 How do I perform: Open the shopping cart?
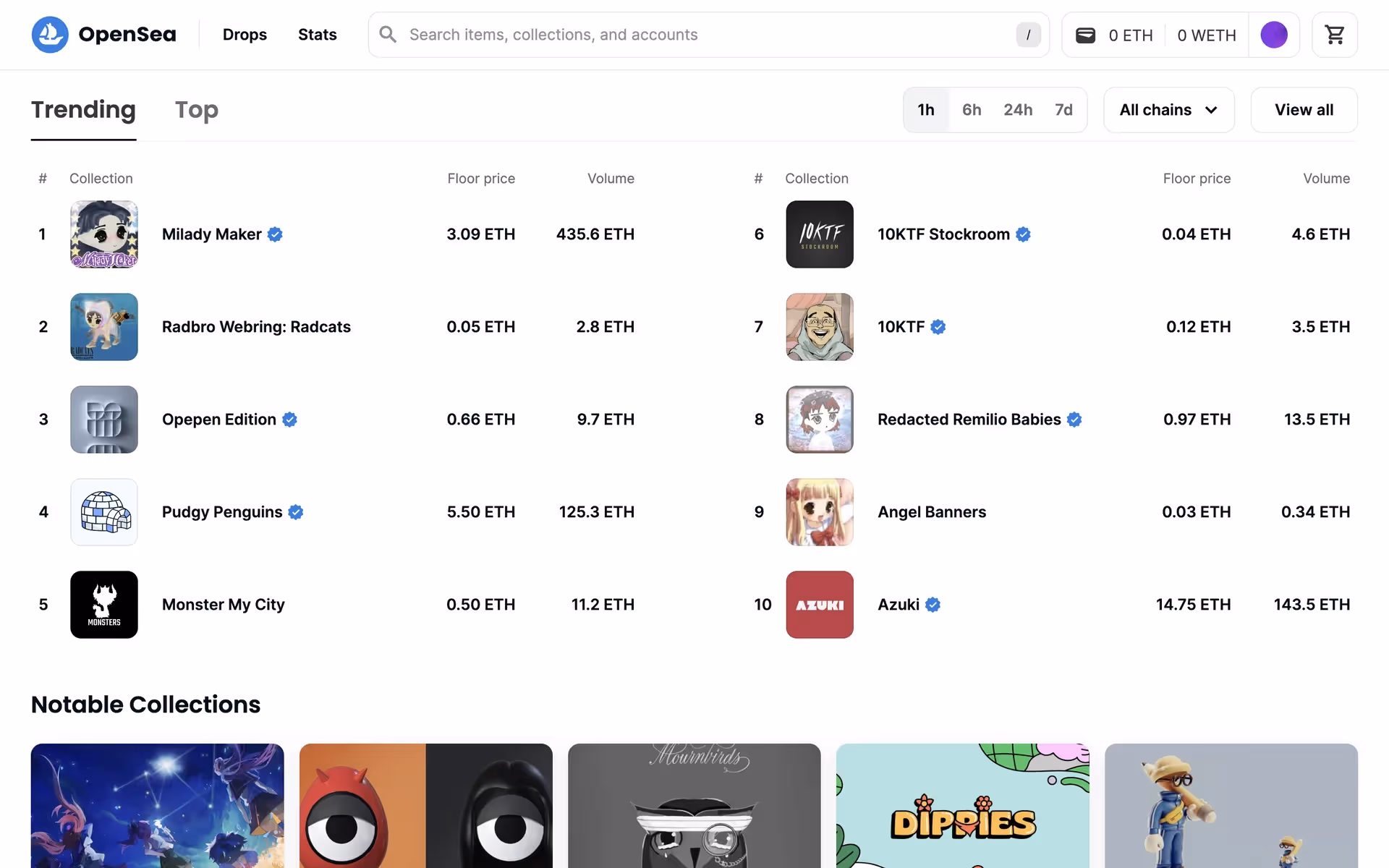tap(1334, 35)
